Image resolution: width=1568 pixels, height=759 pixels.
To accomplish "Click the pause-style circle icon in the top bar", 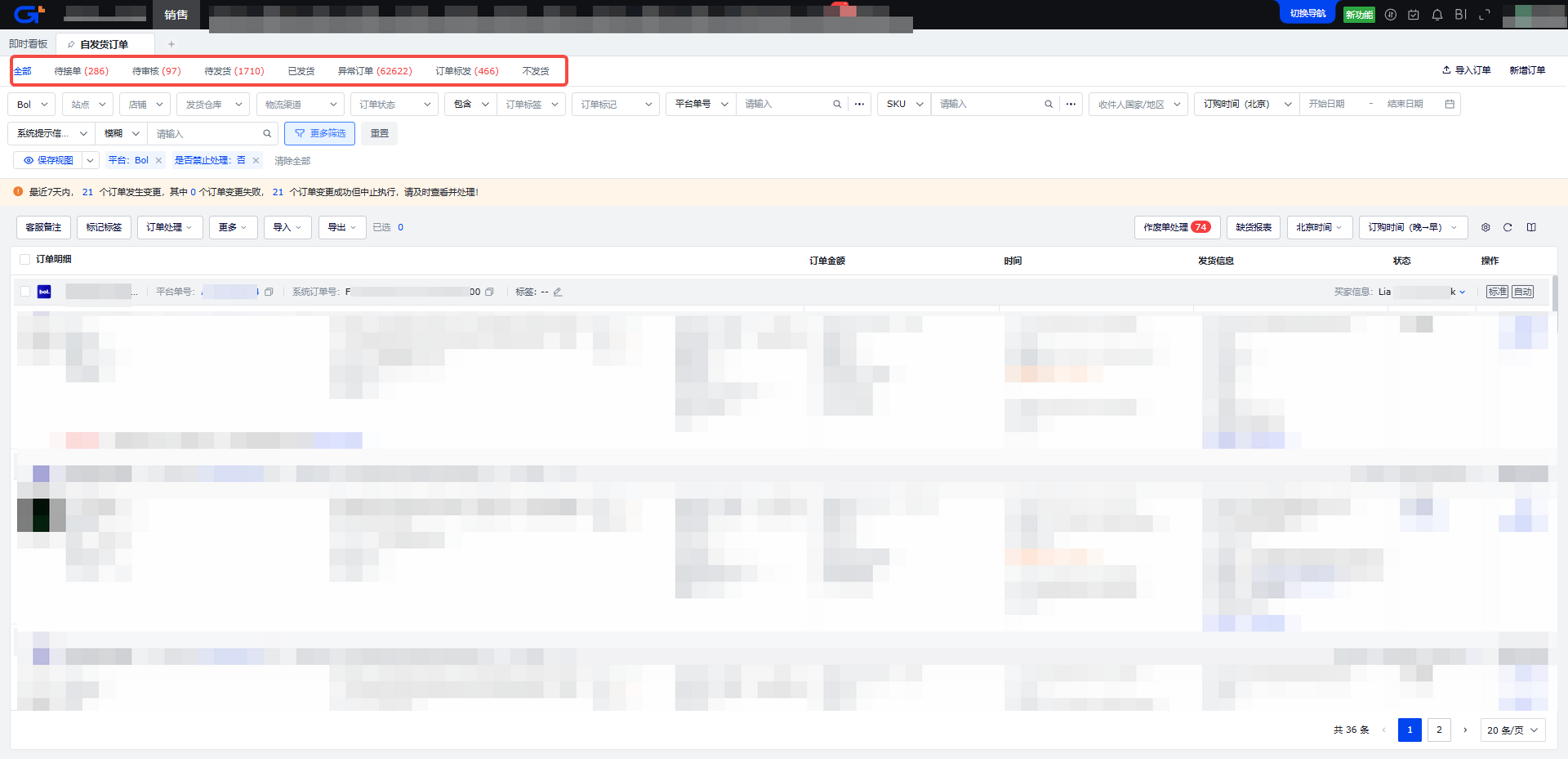I will coord(1391,15).
